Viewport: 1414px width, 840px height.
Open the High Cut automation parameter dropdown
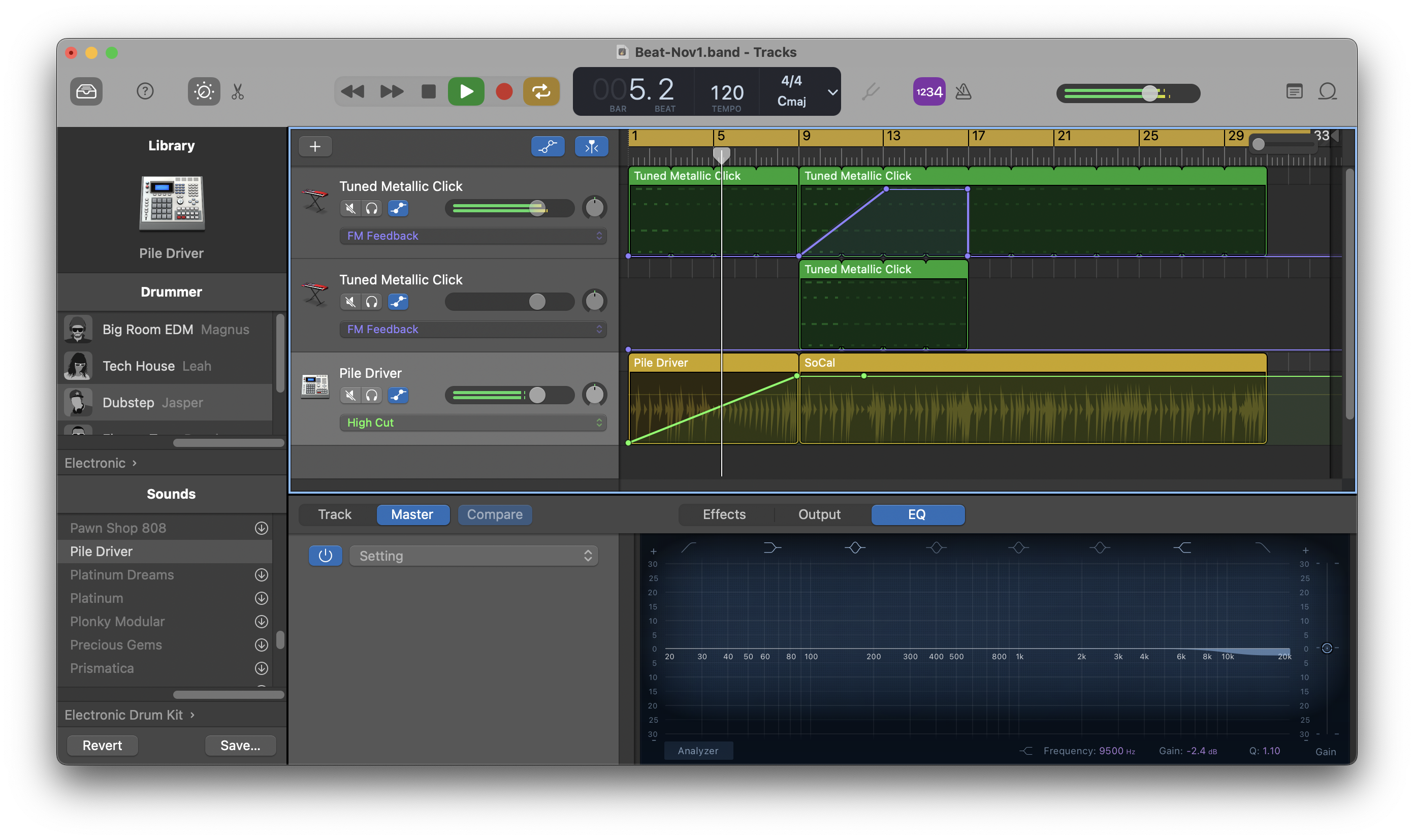coord(473,423)
